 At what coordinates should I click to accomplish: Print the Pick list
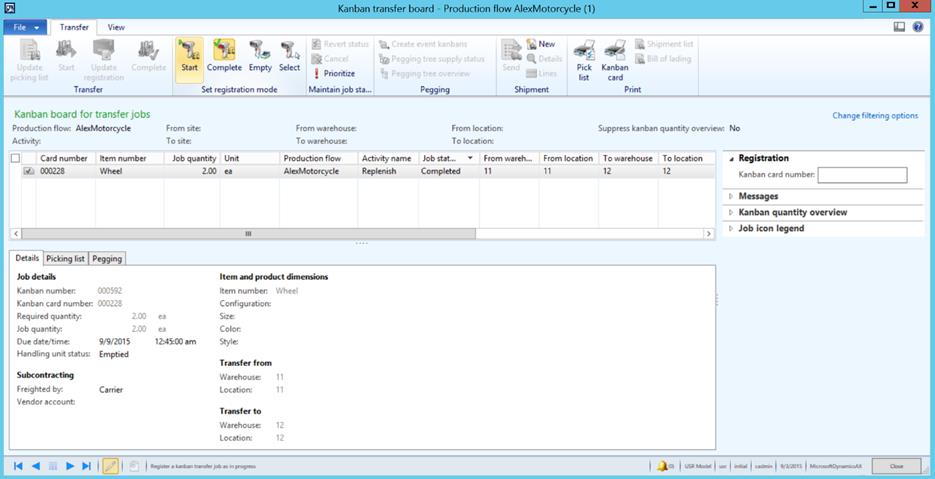tap(584, 60)
